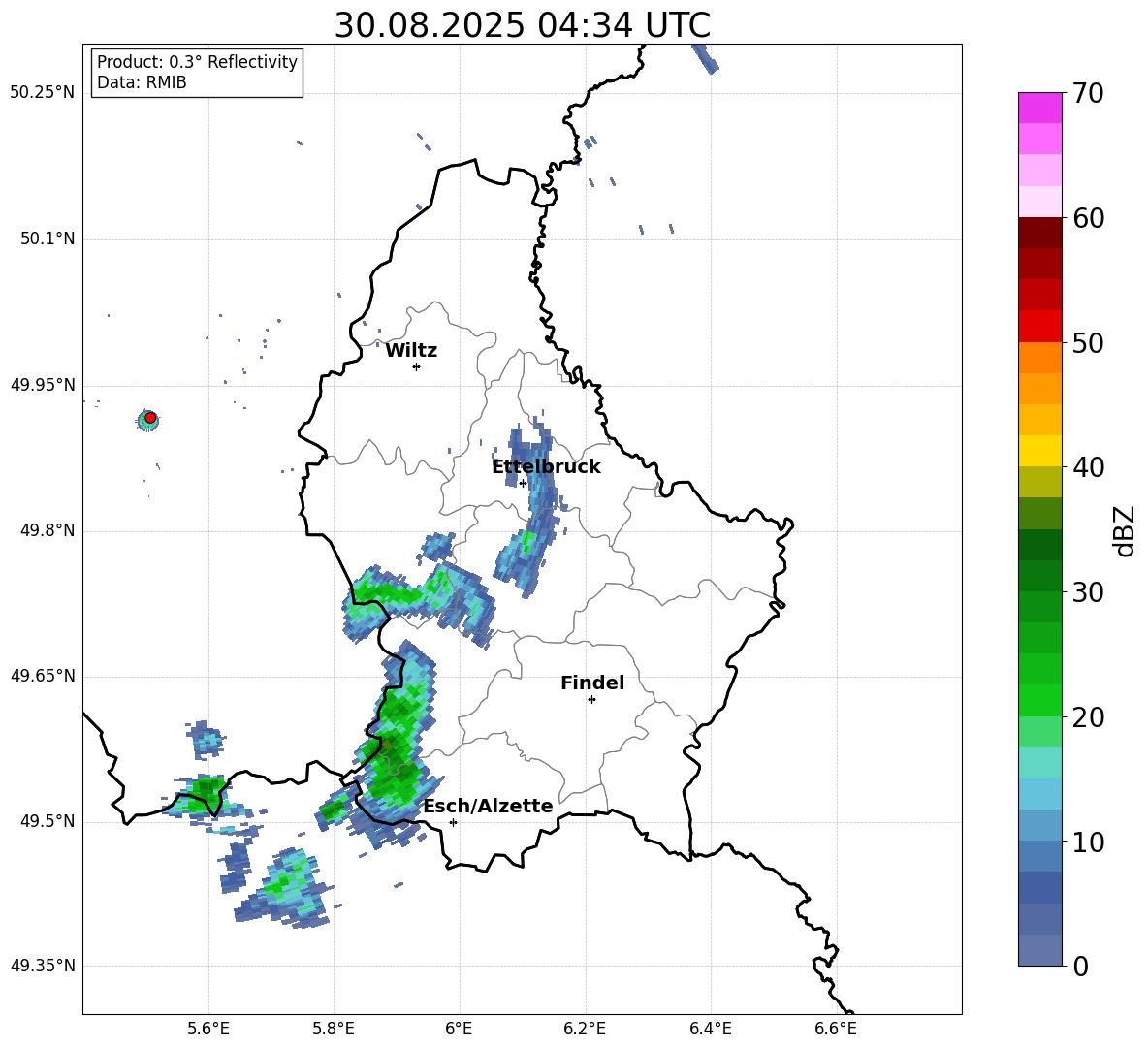Click the 5.6°E longitude tick label

tap(207, 1029)
